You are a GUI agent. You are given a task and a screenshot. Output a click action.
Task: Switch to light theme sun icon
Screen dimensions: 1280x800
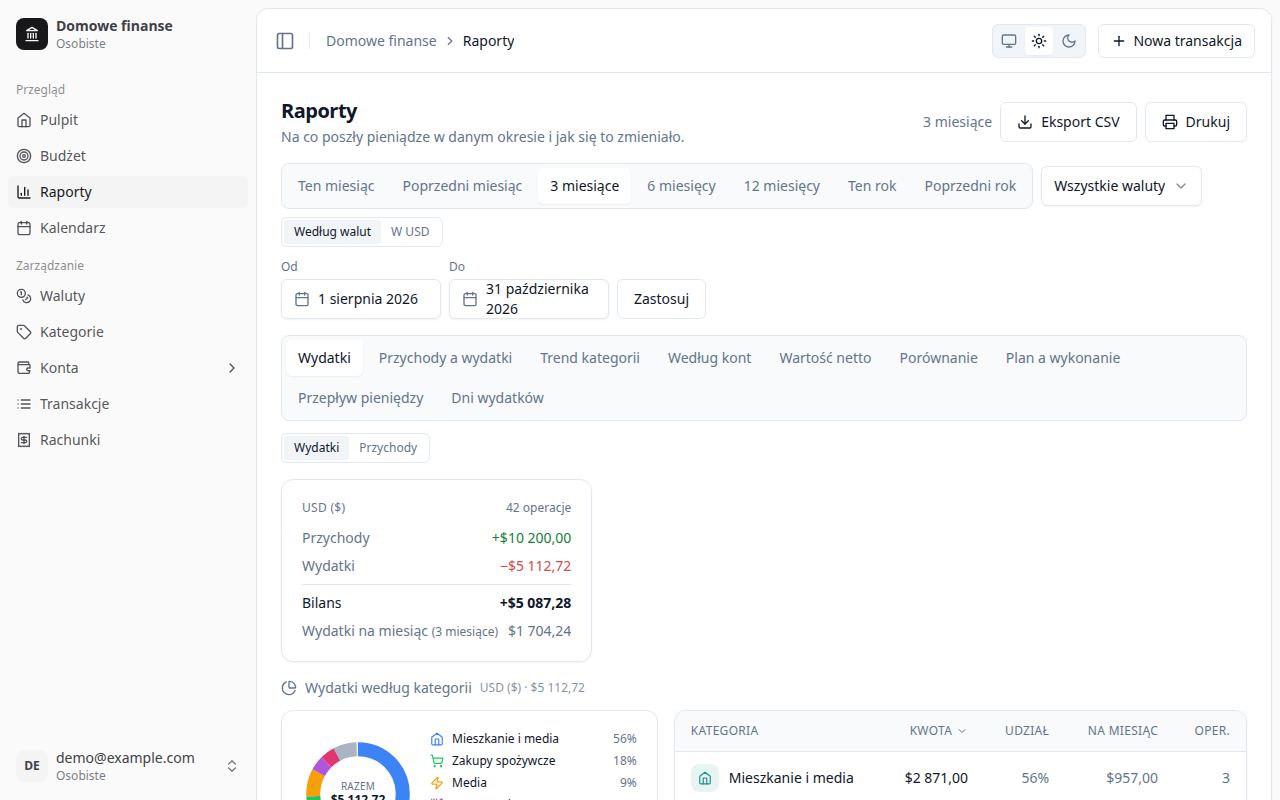[x=1039, y=41]
